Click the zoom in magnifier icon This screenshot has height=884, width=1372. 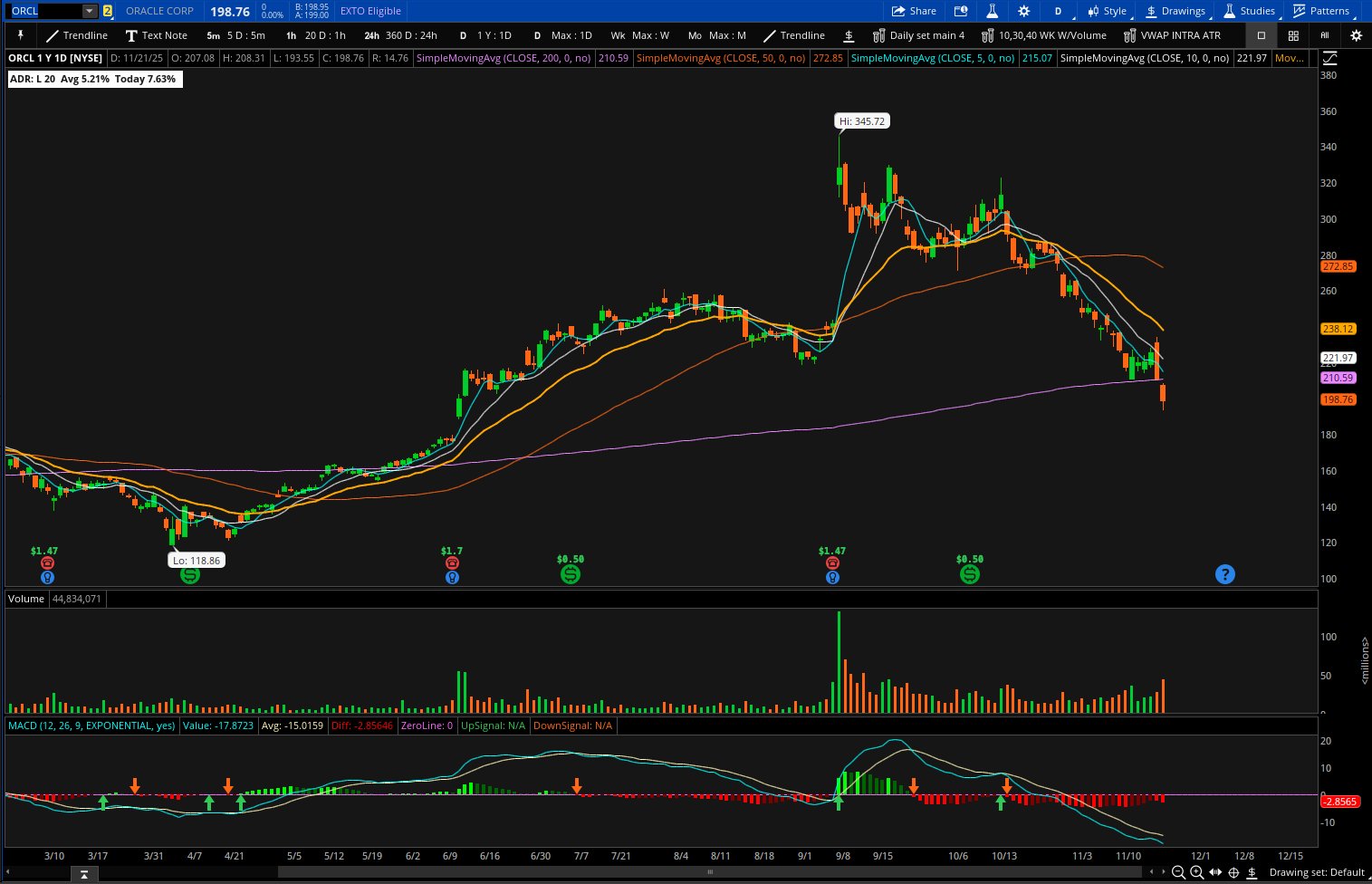(1196, 872)
